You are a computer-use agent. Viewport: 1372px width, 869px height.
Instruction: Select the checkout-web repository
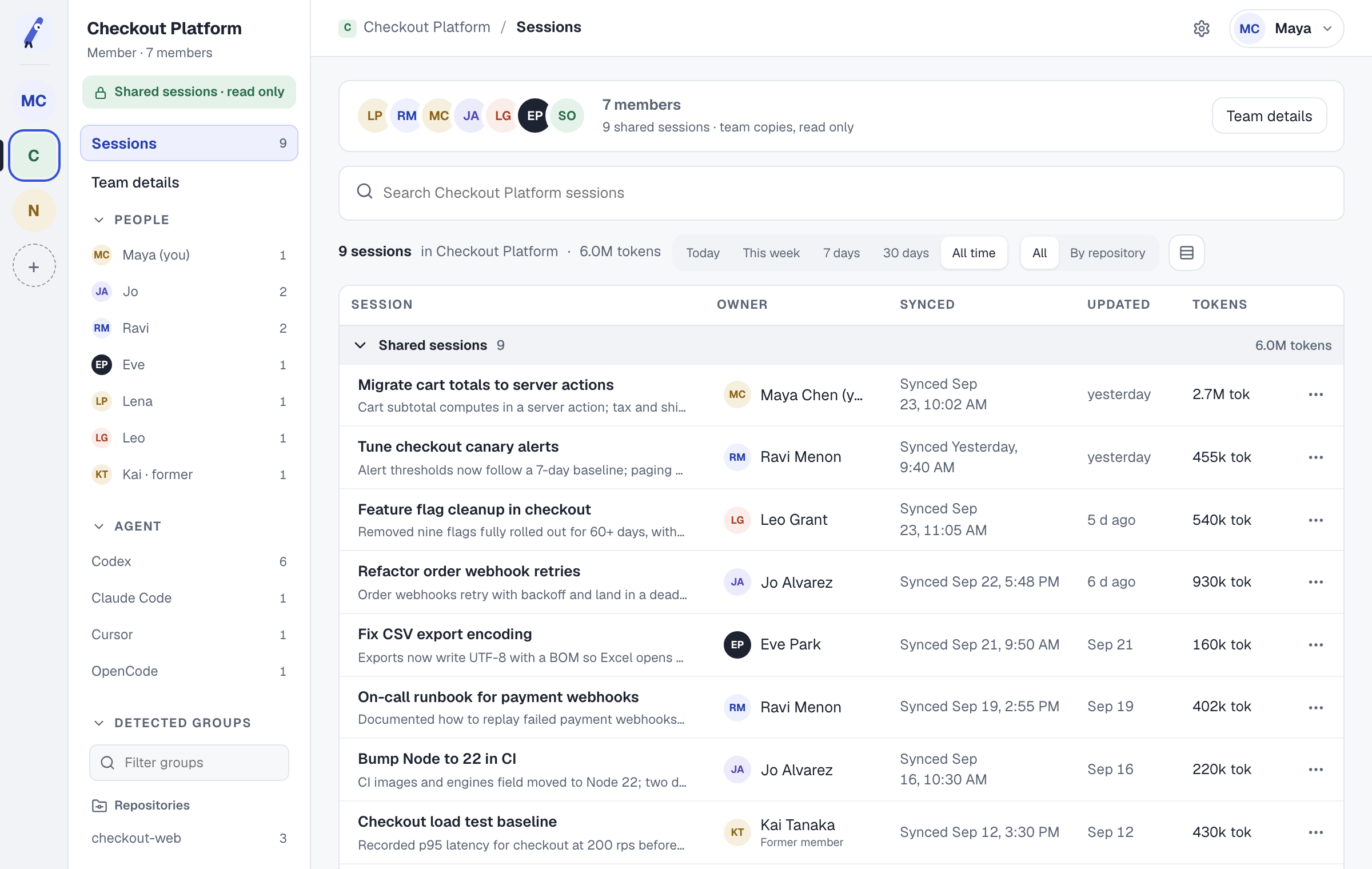pyautogui.click(x=189, y=838)
